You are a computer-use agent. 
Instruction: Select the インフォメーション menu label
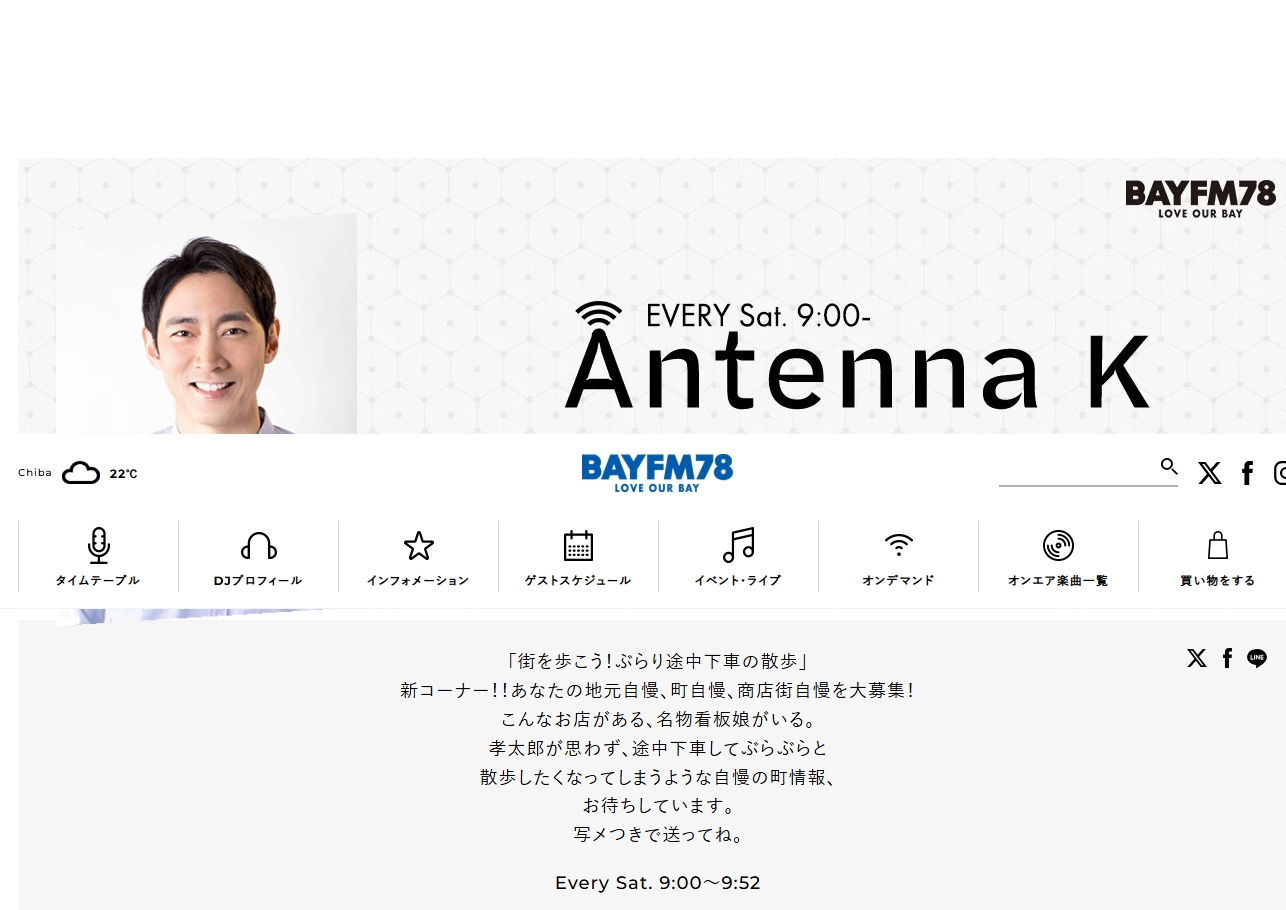pos(418,581)
